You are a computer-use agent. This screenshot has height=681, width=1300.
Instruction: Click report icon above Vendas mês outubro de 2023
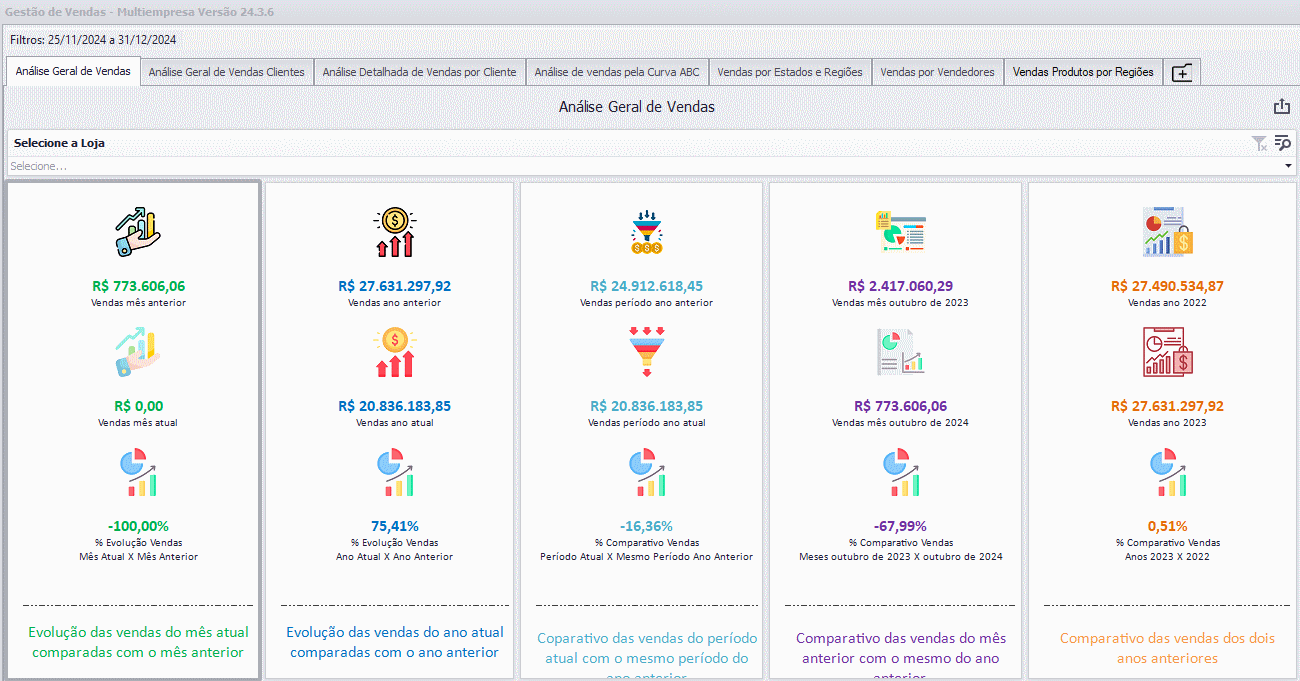pos(900,232)
